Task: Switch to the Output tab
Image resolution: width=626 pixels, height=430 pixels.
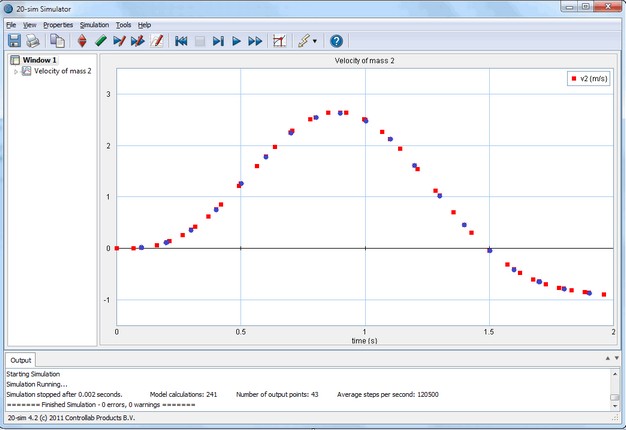Action: (20, 359)
